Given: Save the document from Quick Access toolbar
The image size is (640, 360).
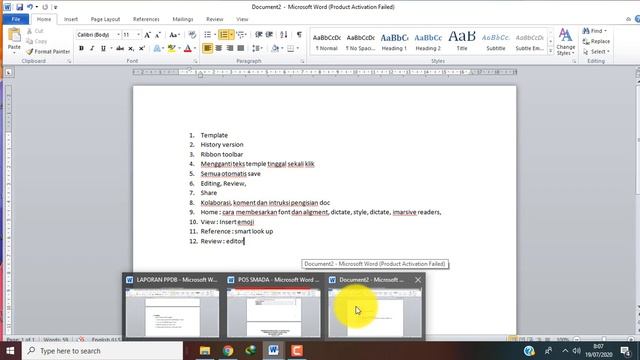Looking at the screenshot, I should pos(20,7).
